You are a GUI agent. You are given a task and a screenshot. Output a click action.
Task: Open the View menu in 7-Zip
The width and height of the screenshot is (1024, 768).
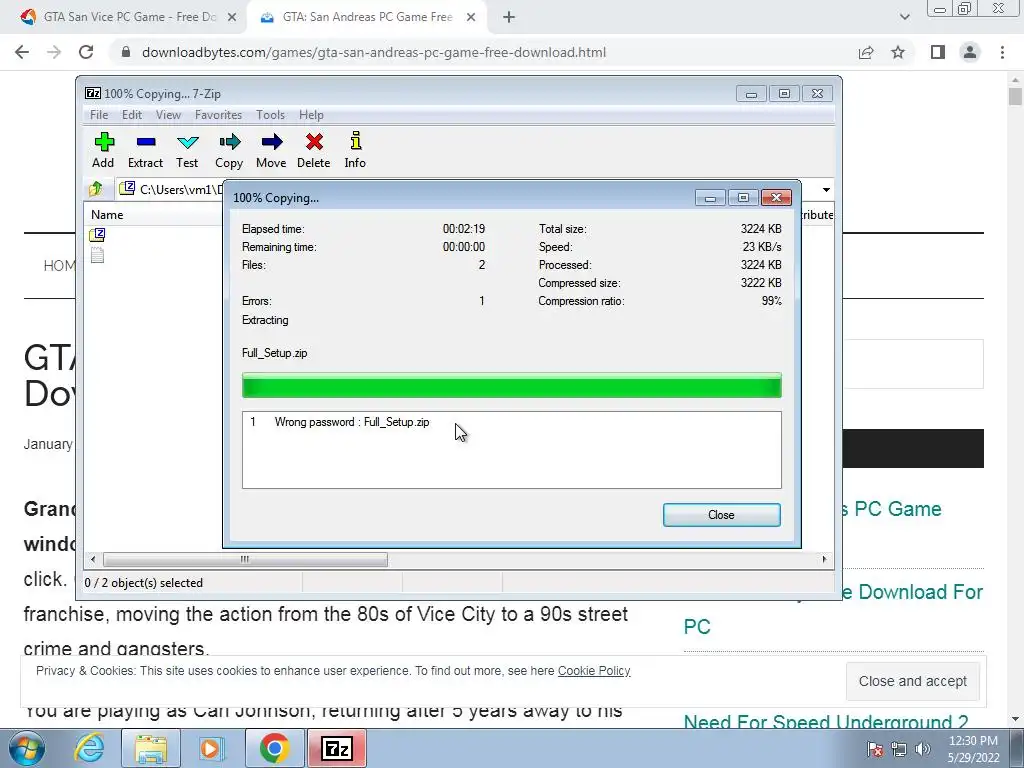click(168, 115)
